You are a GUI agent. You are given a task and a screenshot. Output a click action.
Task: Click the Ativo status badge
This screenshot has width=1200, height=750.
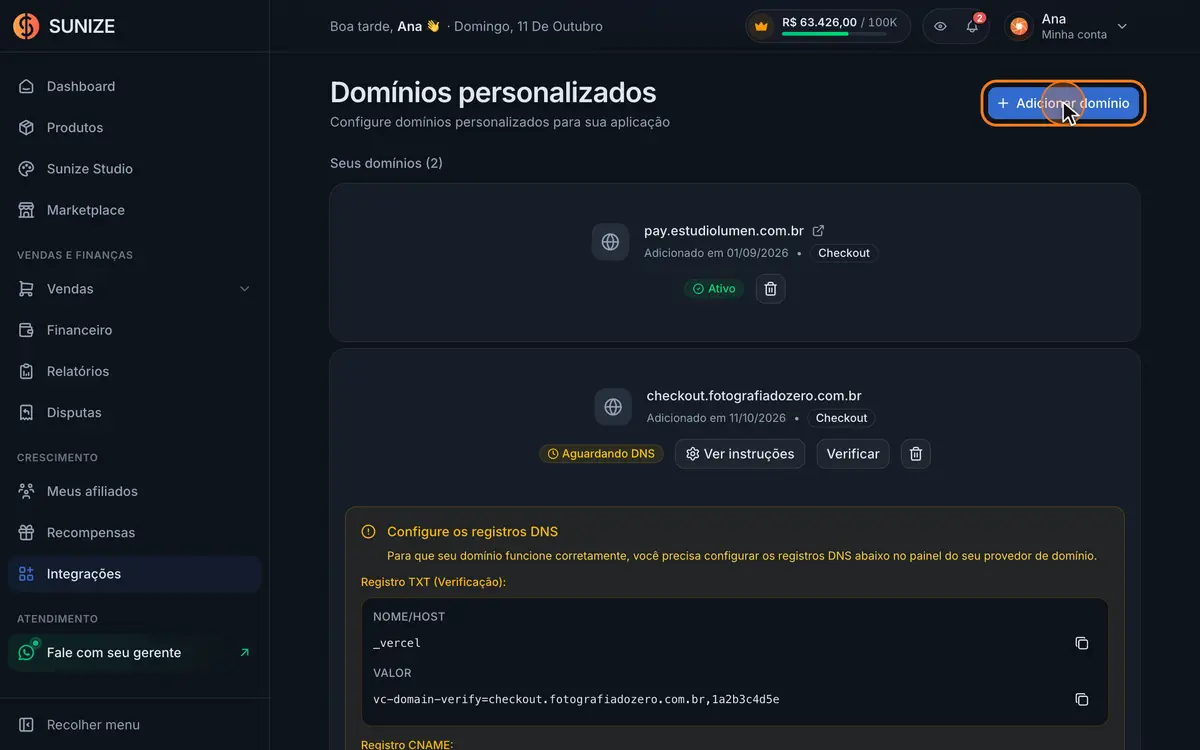(x=714, y=289)
